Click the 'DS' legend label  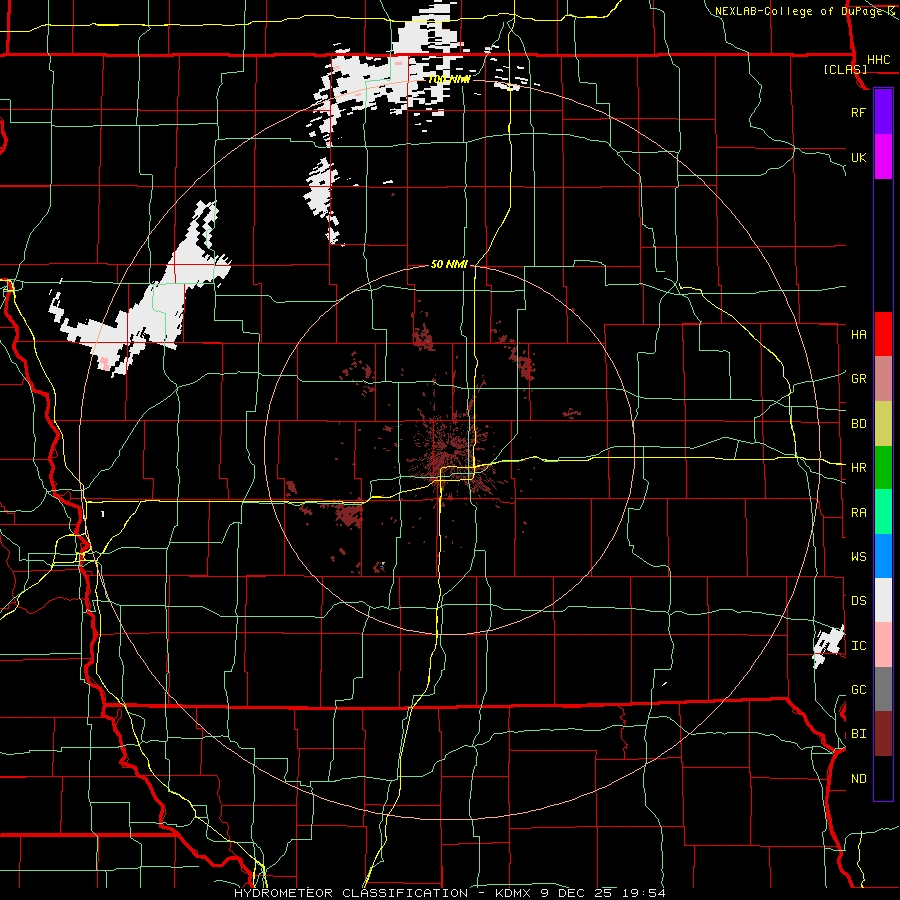859,601
